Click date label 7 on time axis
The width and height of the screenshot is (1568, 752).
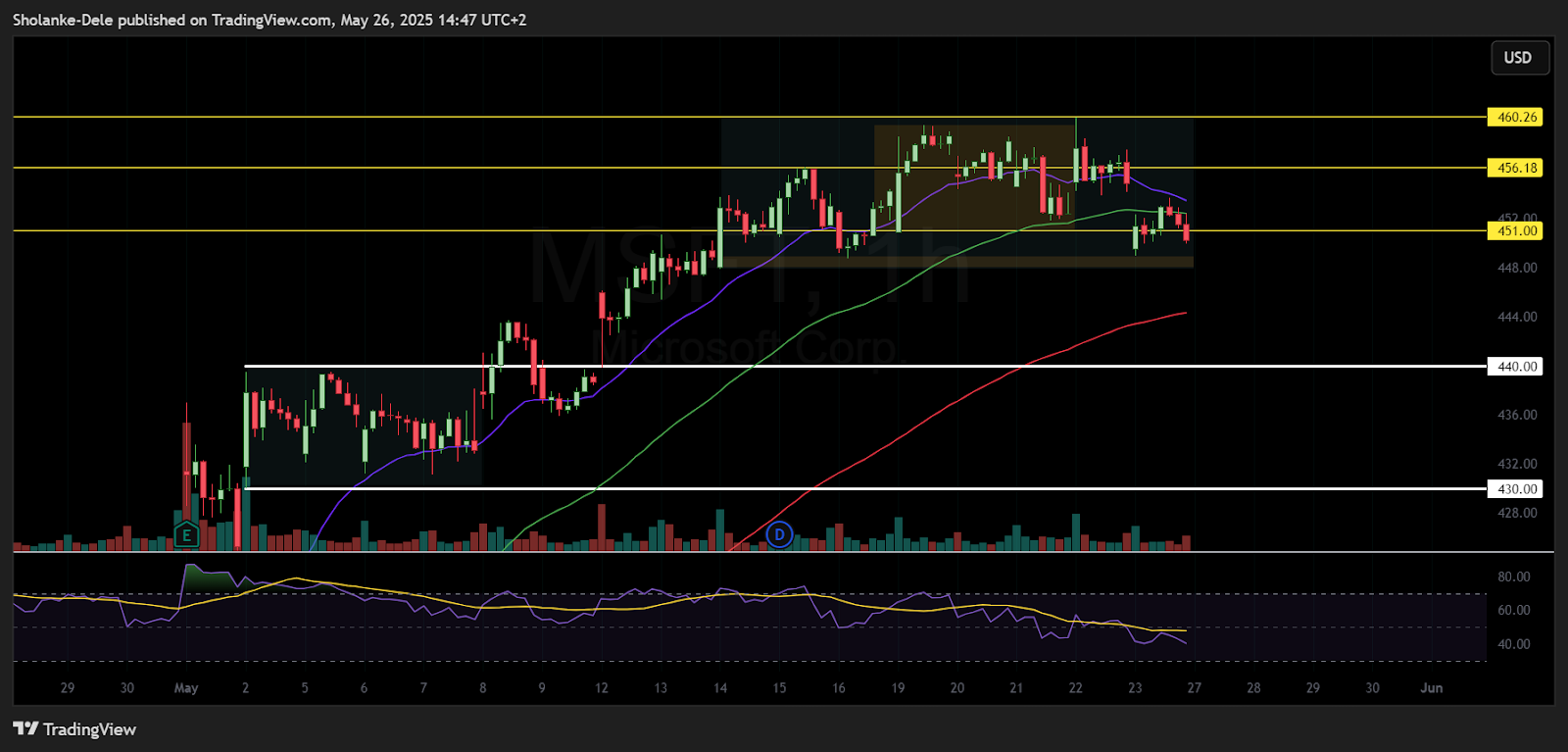click(x=423, y=688)
